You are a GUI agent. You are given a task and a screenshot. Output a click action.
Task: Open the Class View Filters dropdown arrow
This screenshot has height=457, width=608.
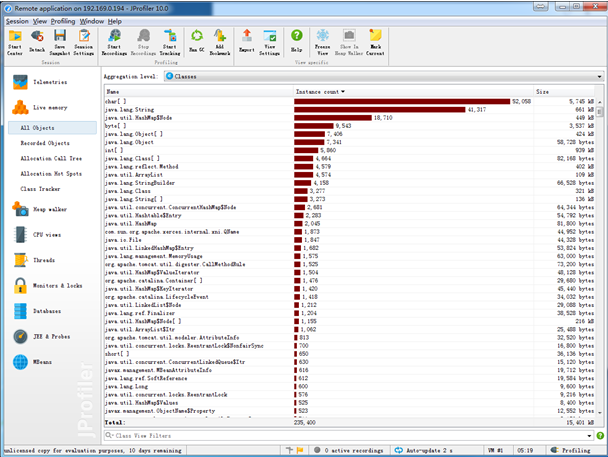pyautogui.click(x=589, y=436)
